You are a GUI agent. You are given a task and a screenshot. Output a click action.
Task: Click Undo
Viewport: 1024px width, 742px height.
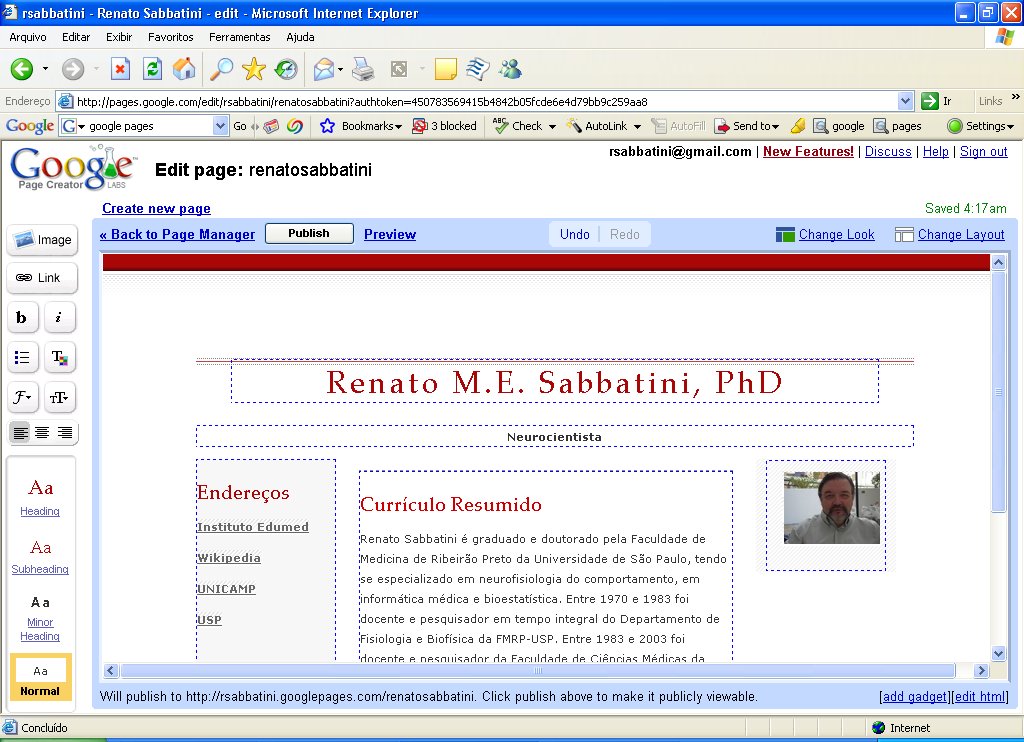click(x=575, y=234)
